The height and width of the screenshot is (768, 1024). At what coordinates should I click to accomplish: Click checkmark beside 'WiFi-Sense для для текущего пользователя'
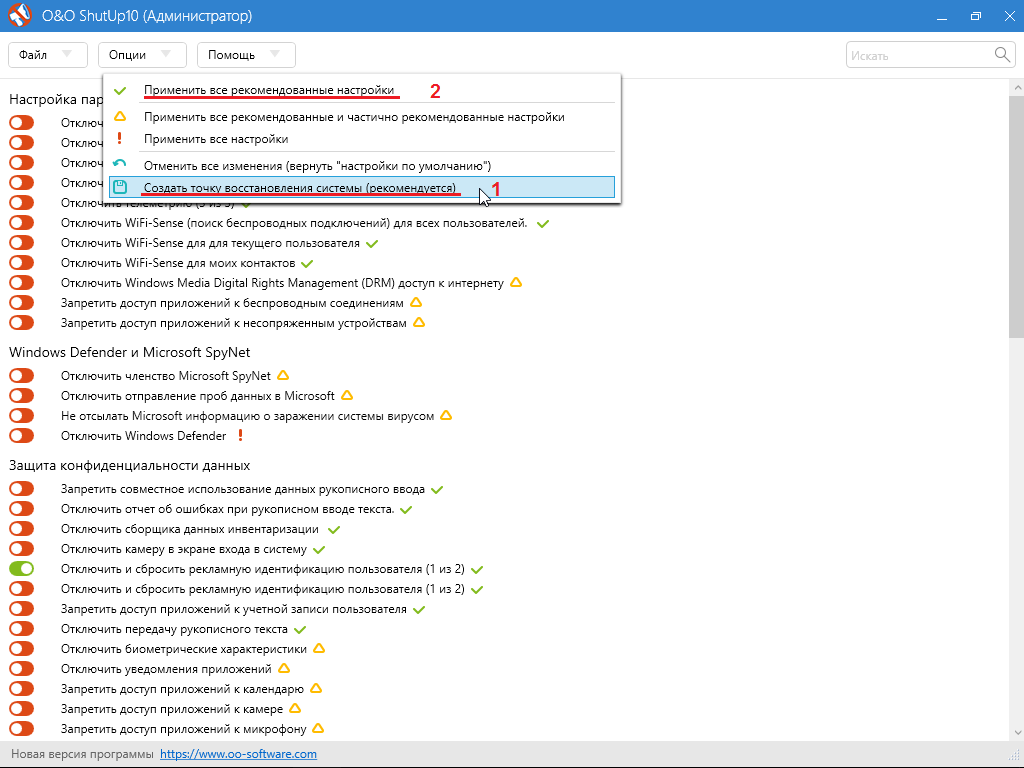tap(372, 244)
